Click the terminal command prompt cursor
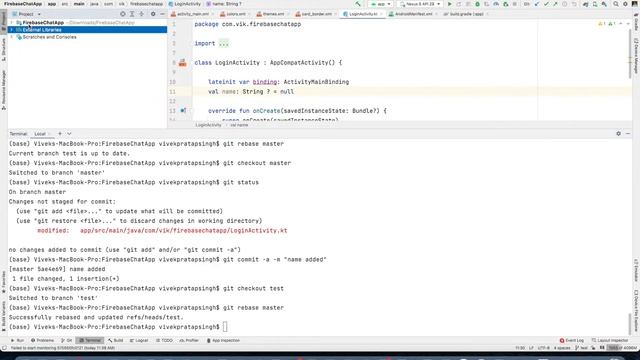 click(x=225, y=327)
